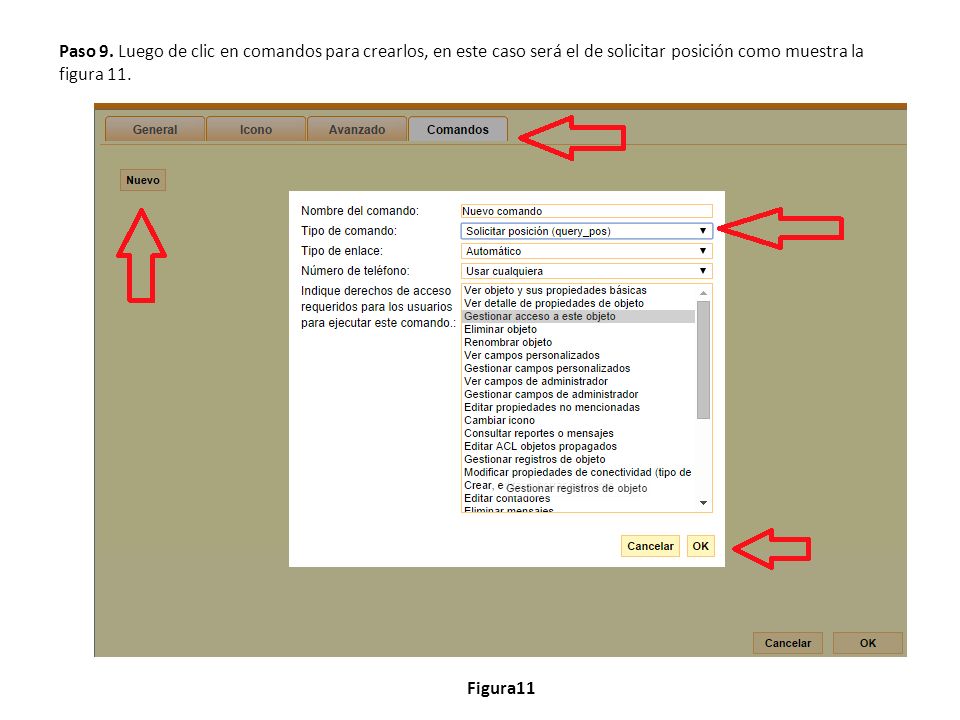Click the access list scroll-up arrow
Image resolution: width=960 pixels, height=720 pixels.
[x=703, y=293]
